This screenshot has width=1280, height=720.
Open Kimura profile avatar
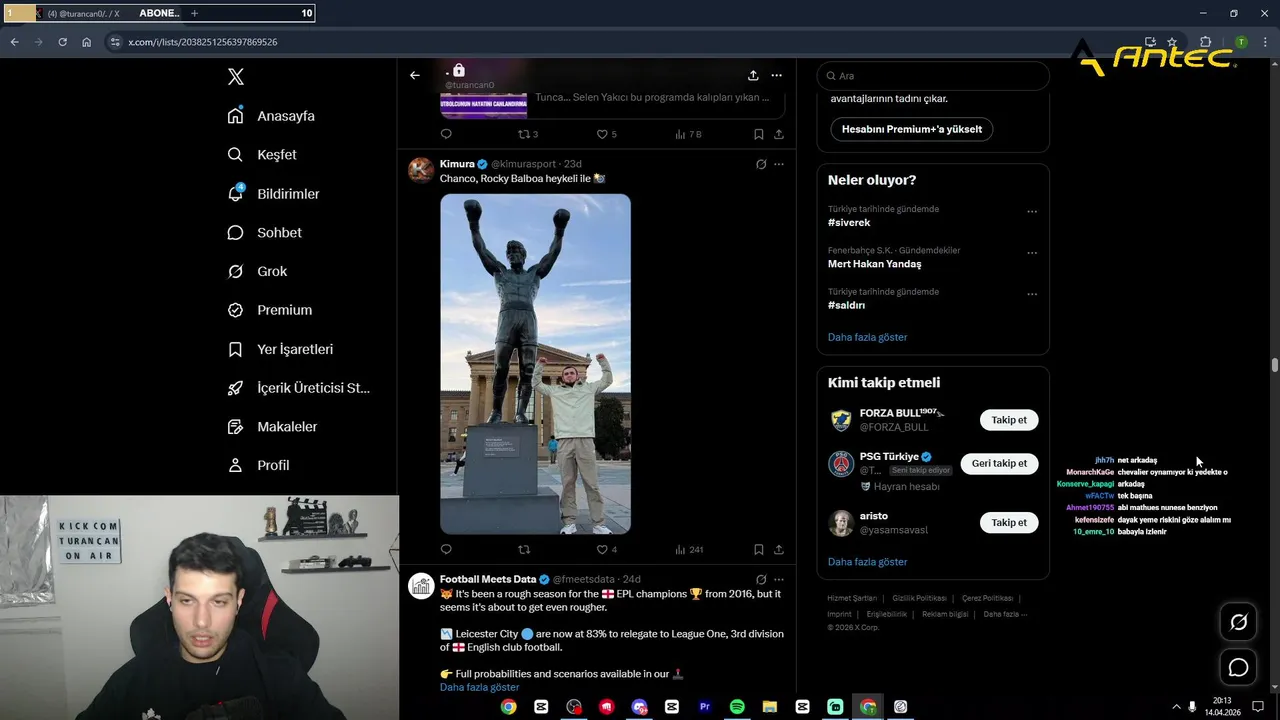pos(421,169)
